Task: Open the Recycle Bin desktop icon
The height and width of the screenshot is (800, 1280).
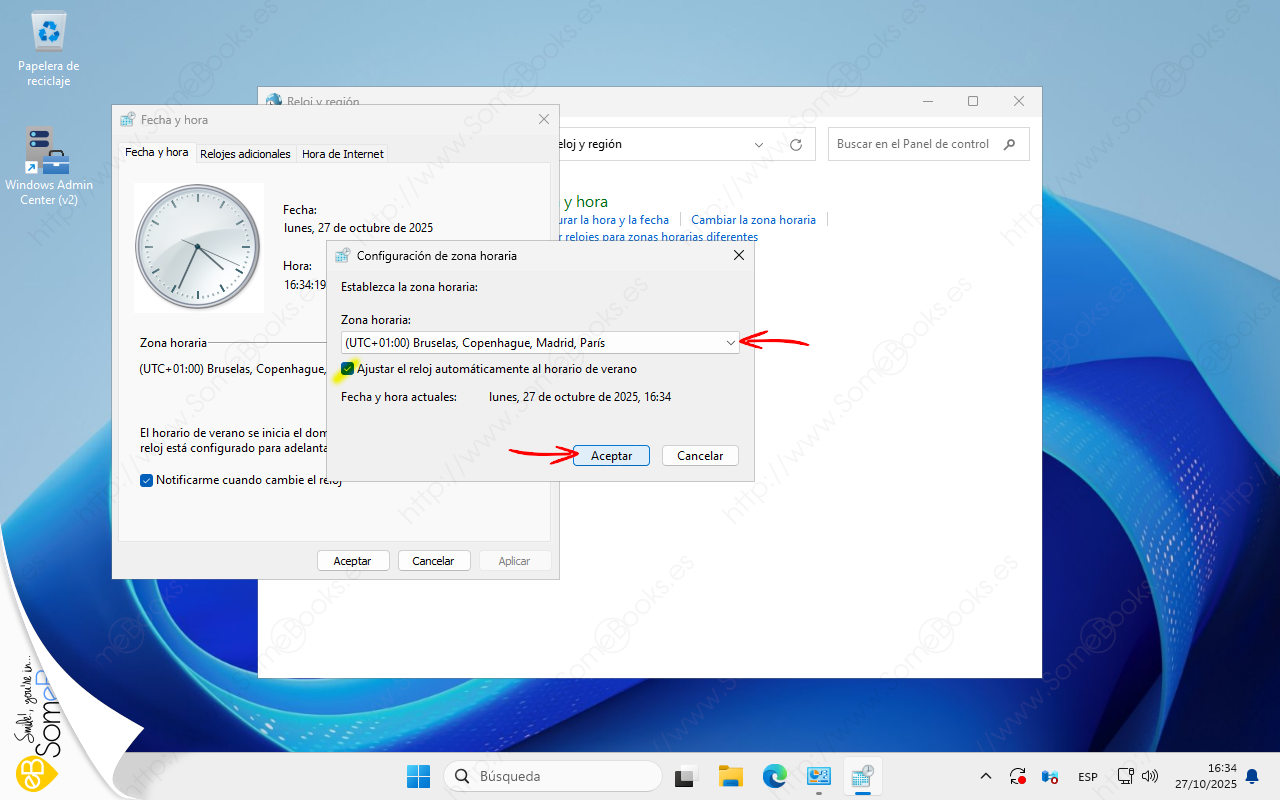Action: tap(48, 35)
